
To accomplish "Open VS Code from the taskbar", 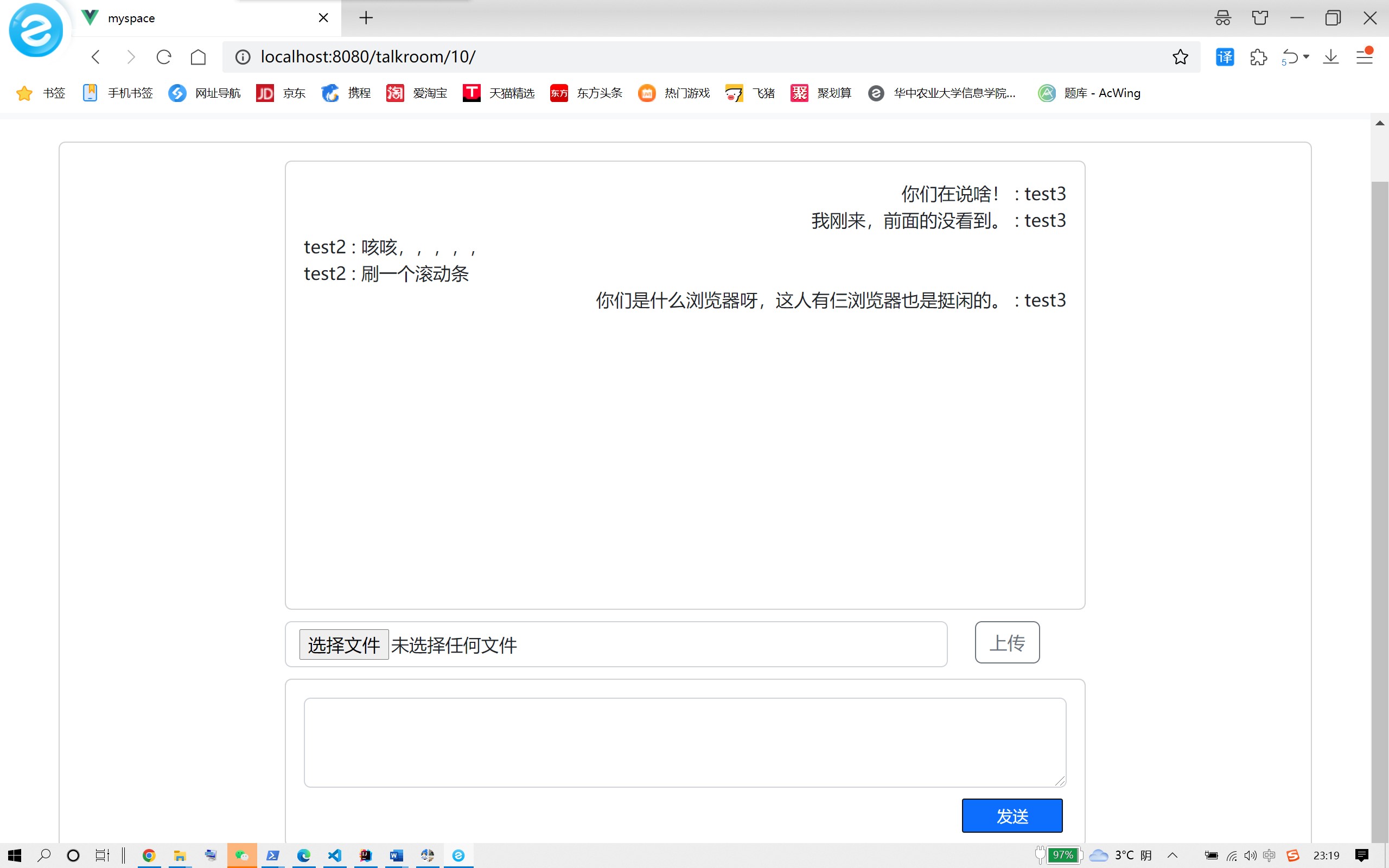I will pyautogui.click(x=335, y=856).
